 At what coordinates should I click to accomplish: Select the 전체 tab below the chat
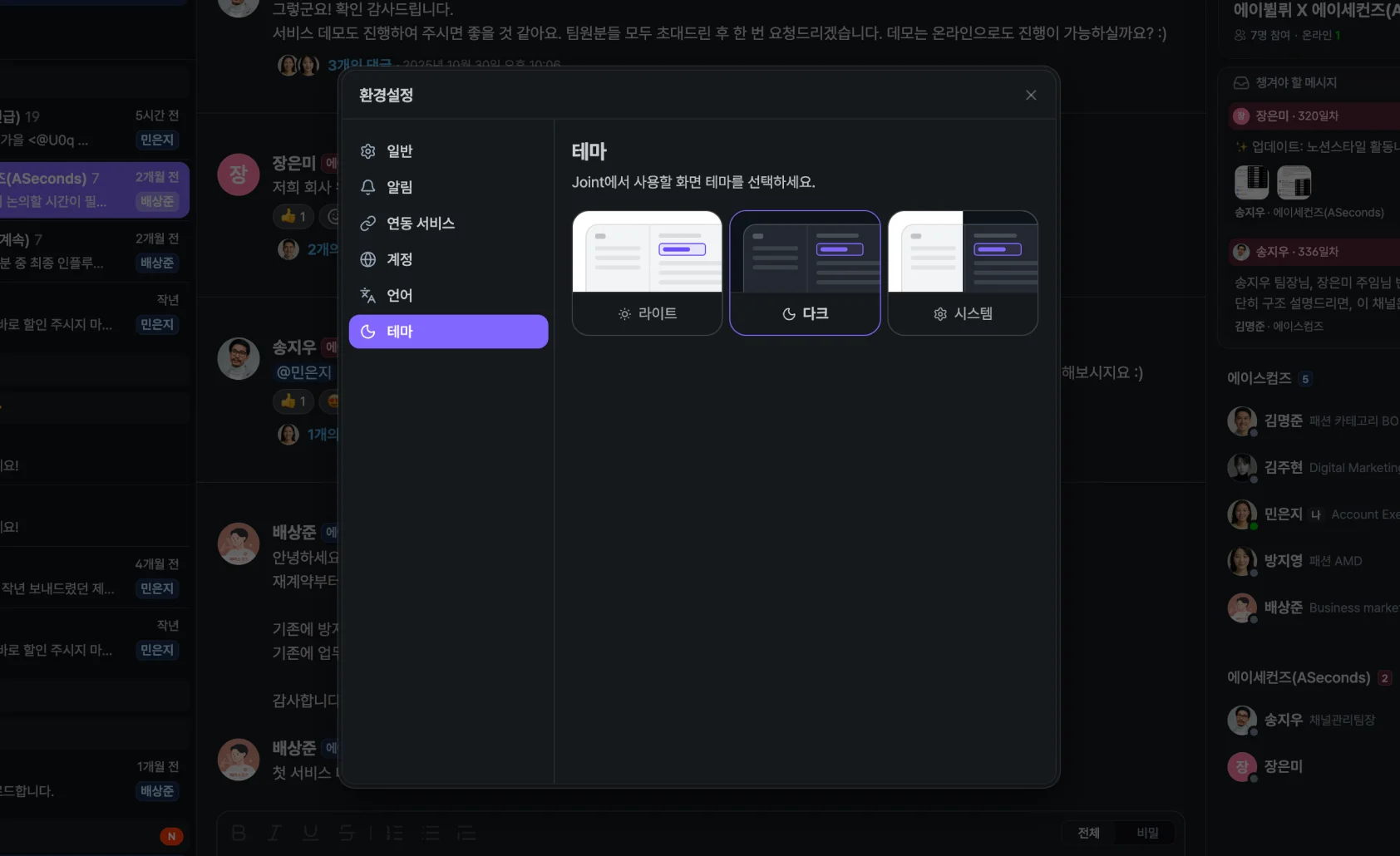[x=1089, y=833]
